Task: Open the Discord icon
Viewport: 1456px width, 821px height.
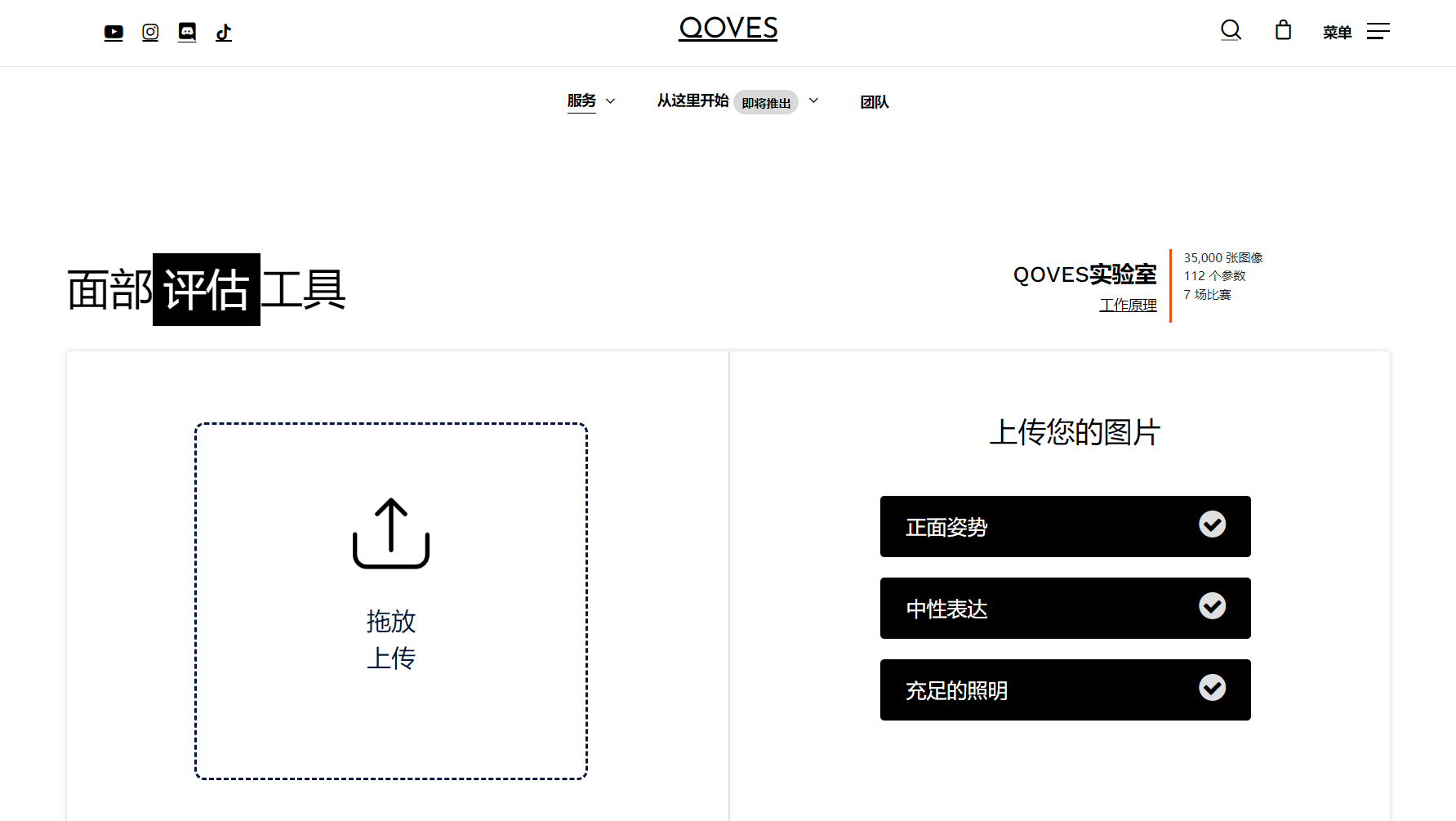Action: [x=187, y=32]
